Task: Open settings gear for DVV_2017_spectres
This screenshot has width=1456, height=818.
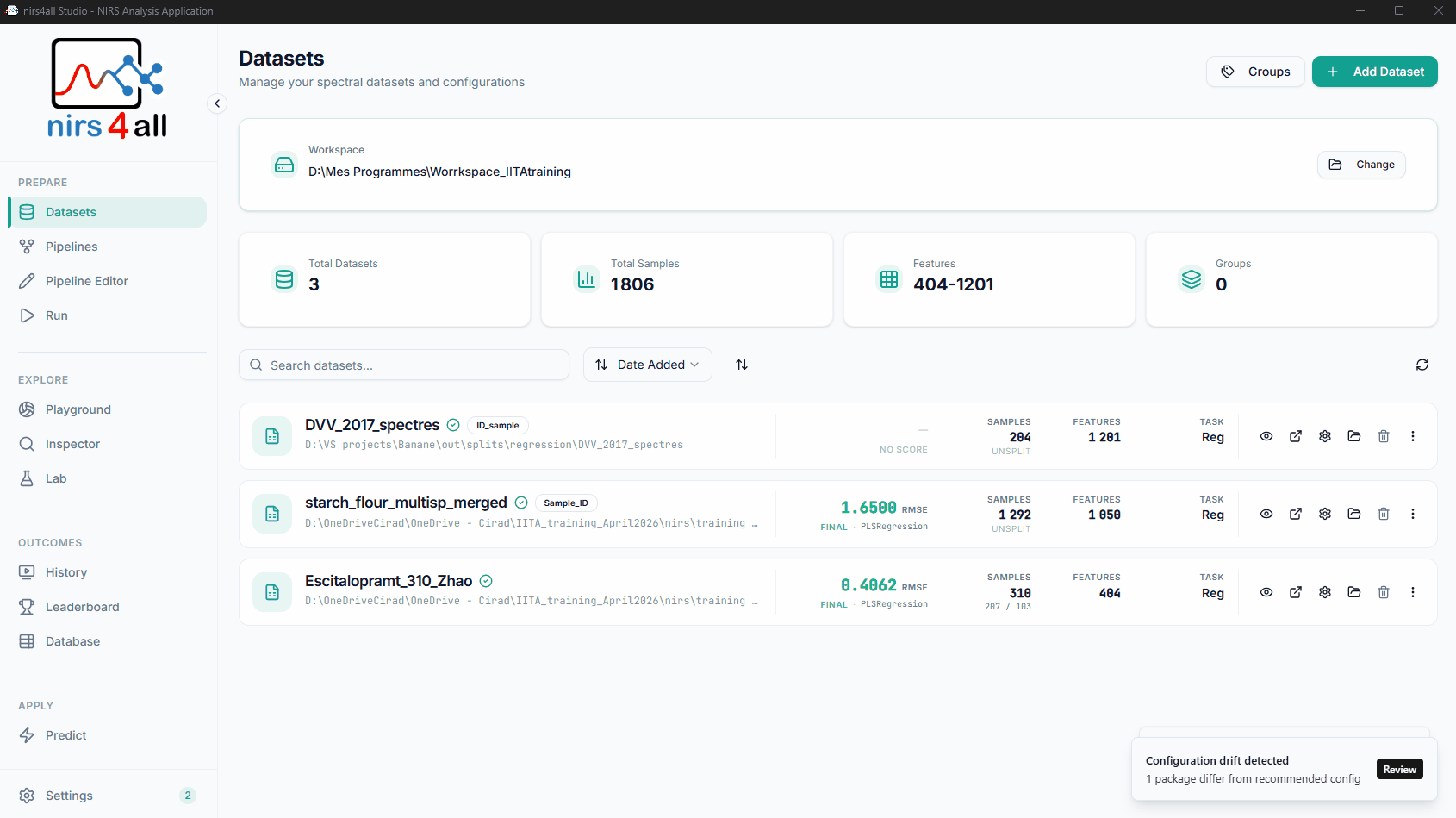Action: [x=1325, y=436]
